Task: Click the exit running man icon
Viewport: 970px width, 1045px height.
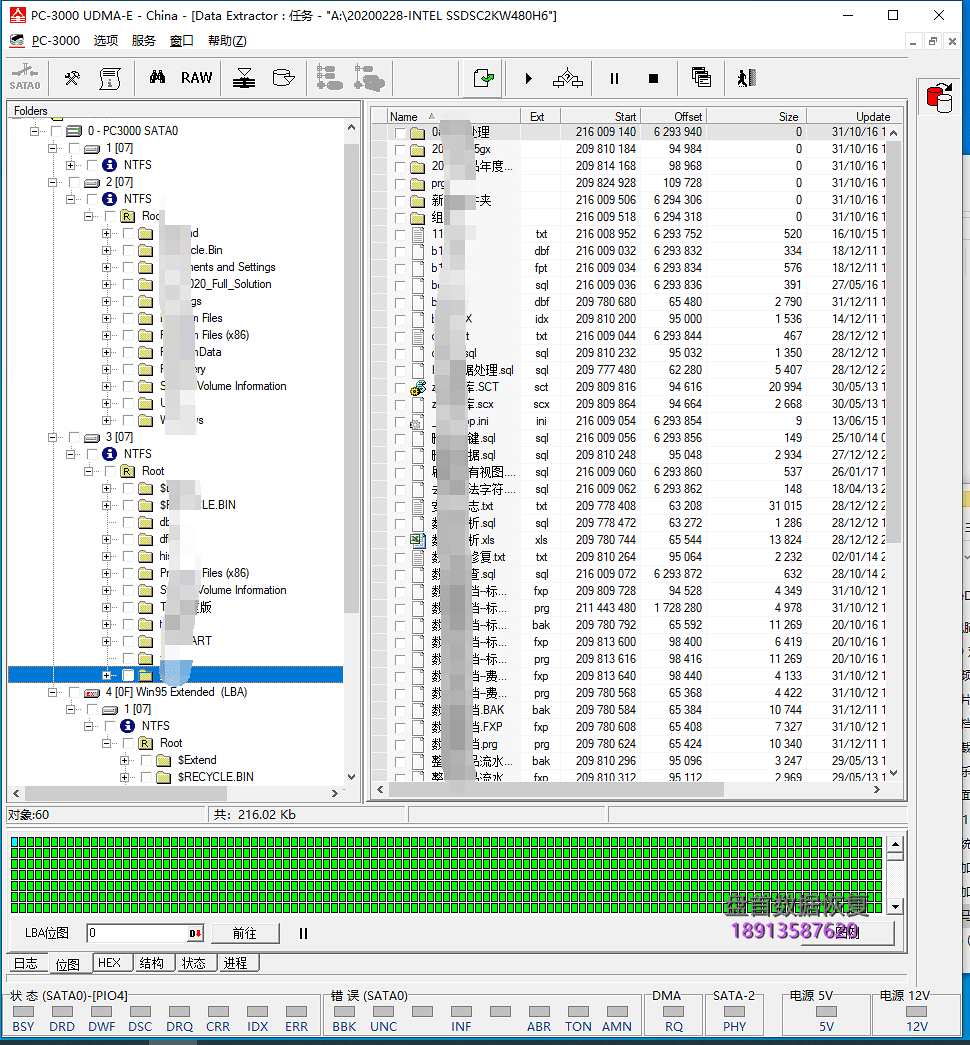Action: pos(746,78)
